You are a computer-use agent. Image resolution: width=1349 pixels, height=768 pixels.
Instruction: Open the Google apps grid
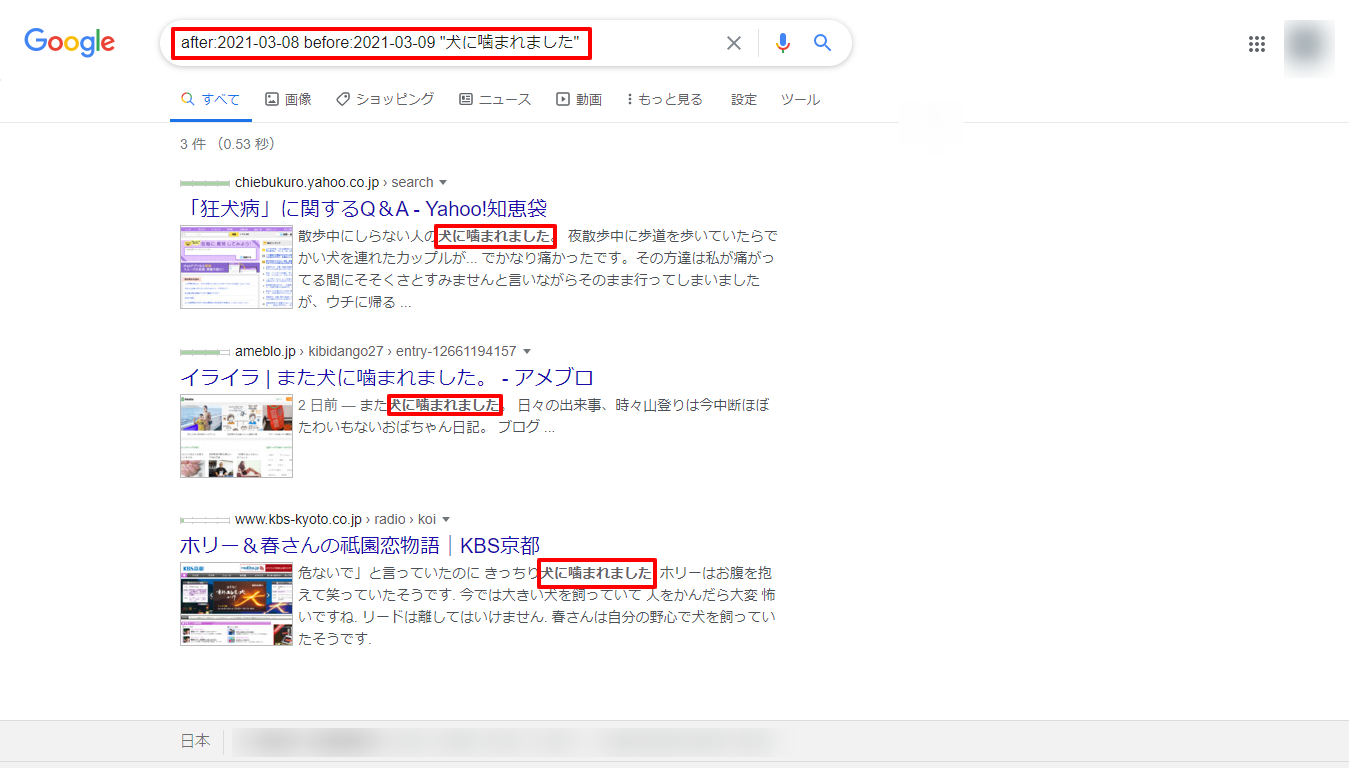click(x=1257, y=44)
